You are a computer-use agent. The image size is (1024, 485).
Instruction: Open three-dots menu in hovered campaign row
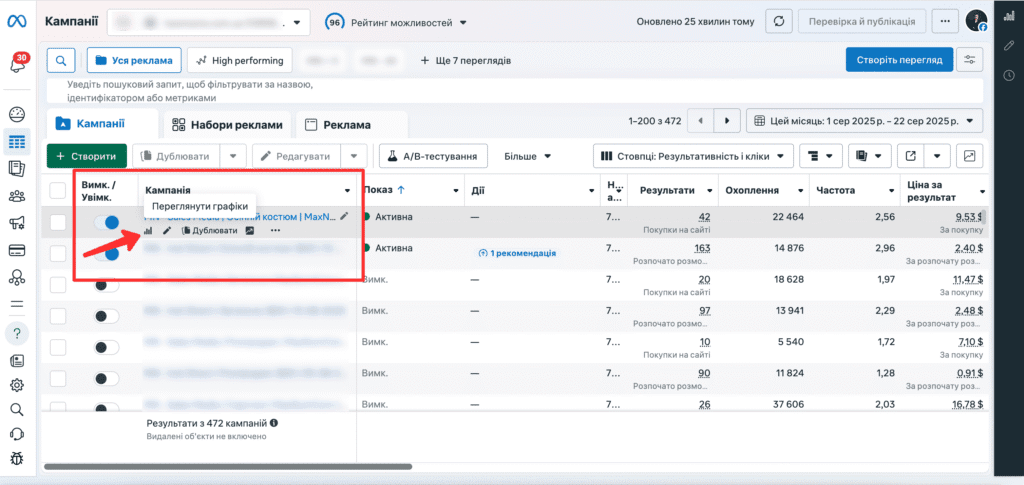(275, 230)
